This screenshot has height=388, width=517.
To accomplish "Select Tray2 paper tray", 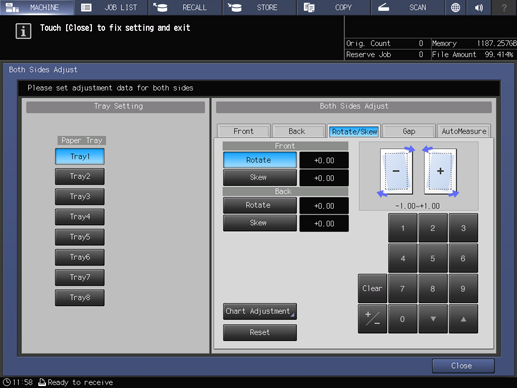I will click(80, 176).
